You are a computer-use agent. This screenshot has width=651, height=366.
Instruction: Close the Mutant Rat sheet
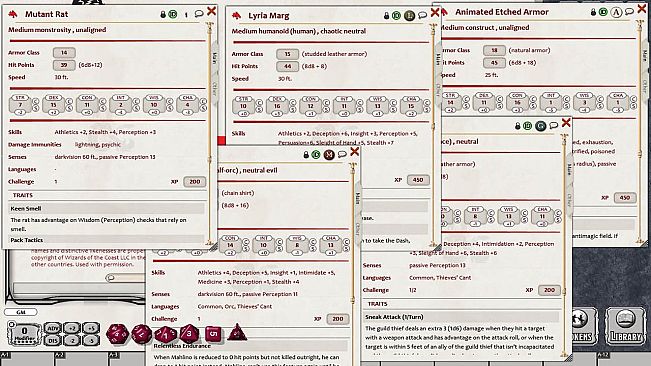(x=211, y=11)
